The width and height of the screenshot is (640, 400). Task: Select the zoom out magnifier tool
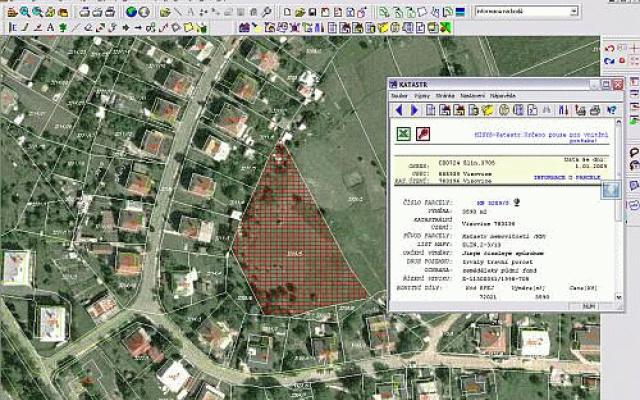tap(37, 12)
